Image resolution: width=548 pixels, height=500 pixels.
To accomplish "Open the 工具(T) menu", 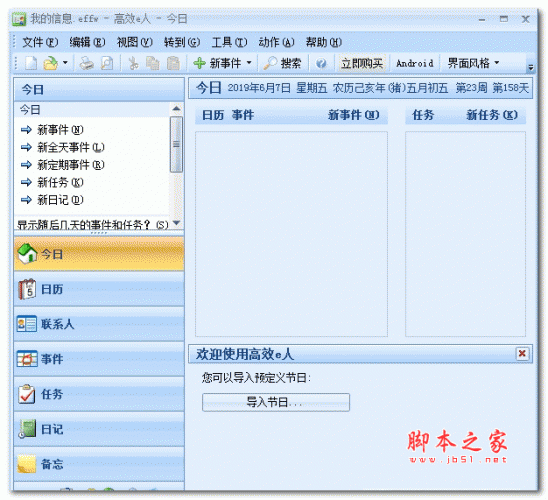I will tap(229, 42).
